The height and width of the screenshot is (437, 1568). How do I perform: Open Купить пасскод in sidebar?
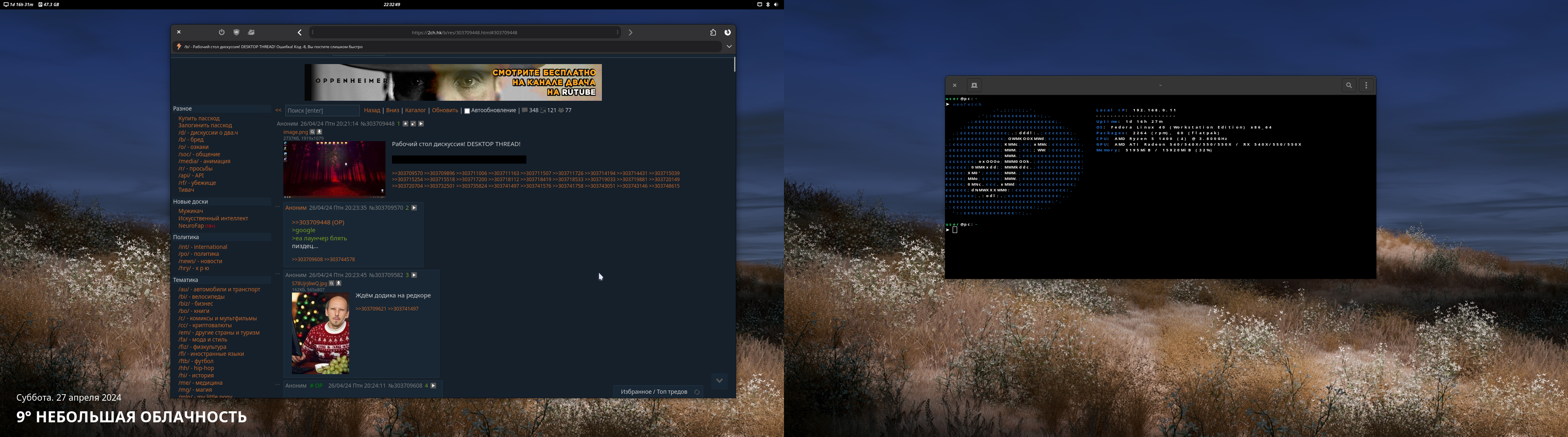(x=199, y=118)
